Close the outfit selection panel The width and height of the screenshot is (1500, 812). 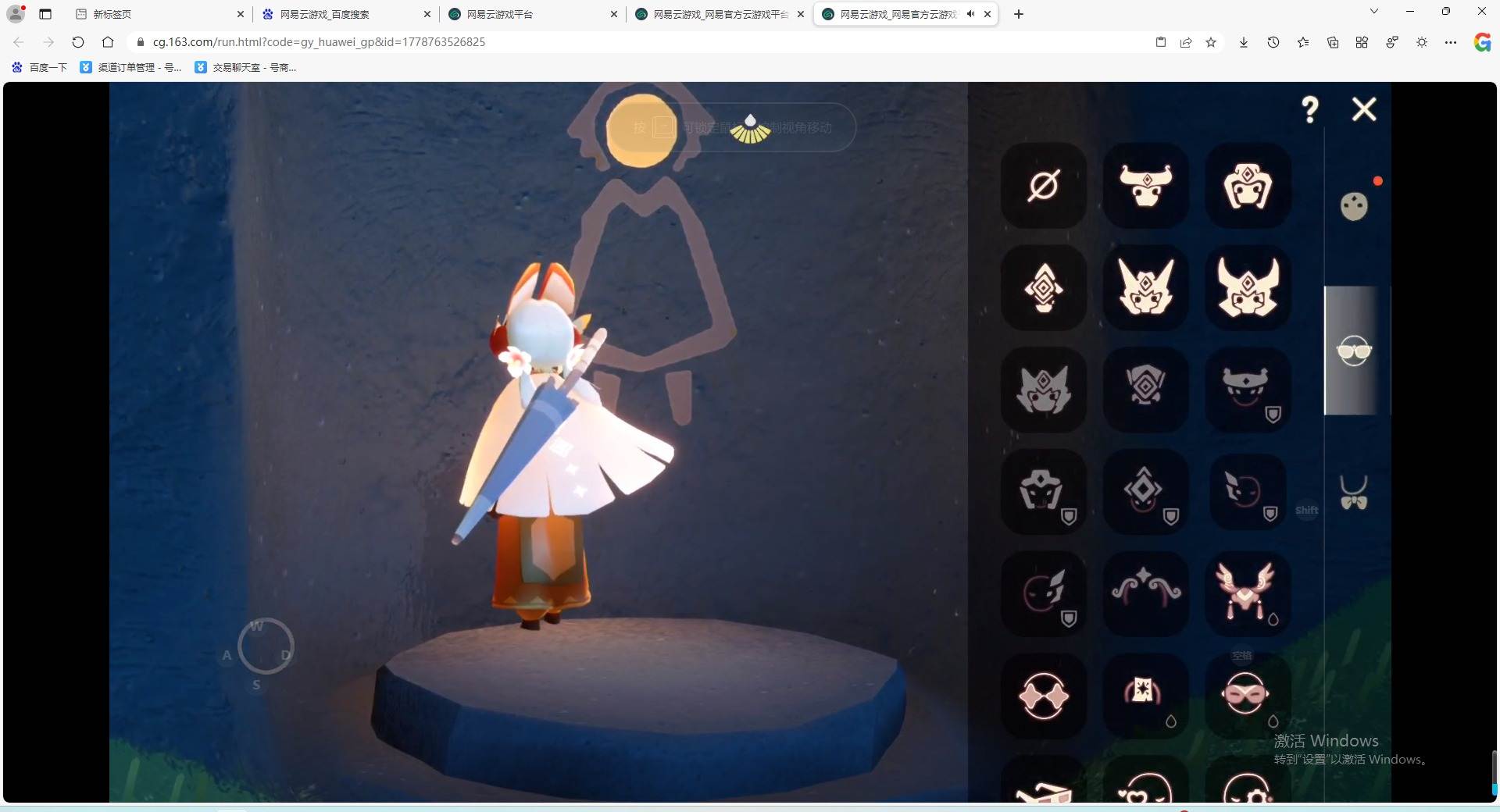coord(1364,109)
